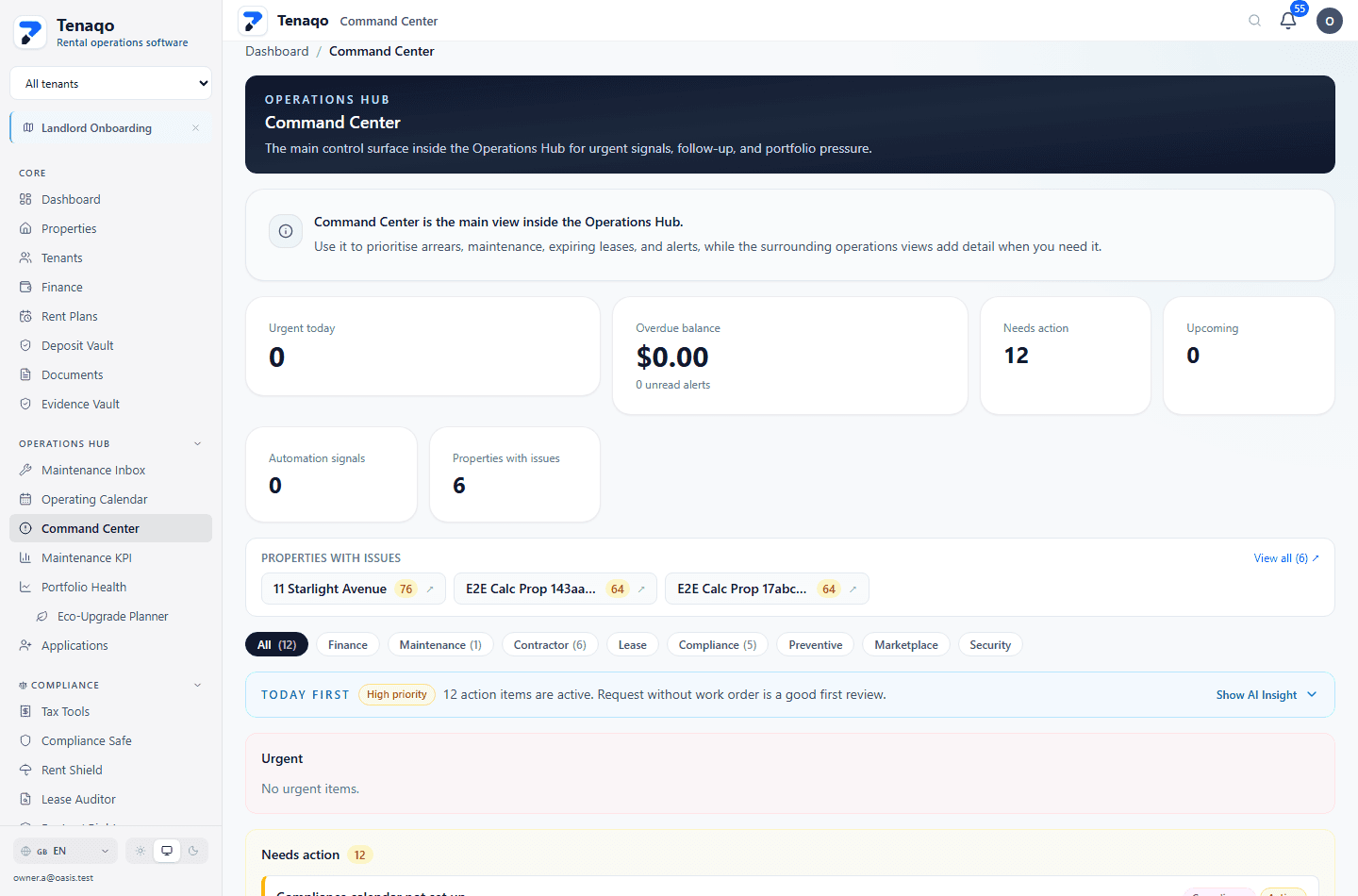Viewport: 1358px width, 896px height.
Task: Click the Compliance Safe shield icon
Action: pos(25,740)
